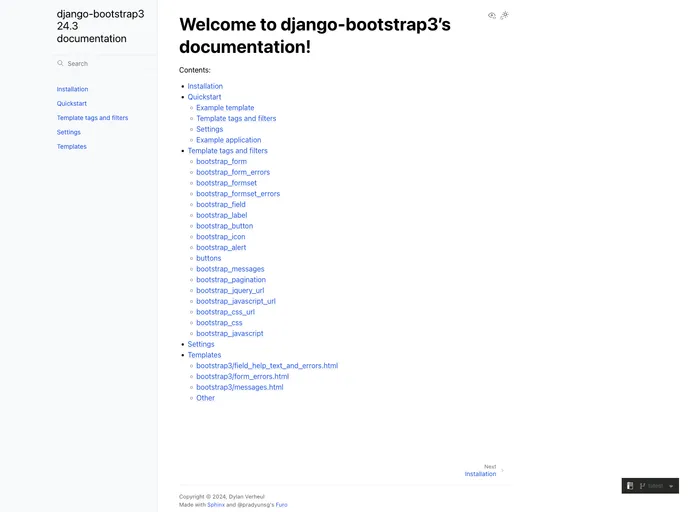Open the buttons link
The width and height of the screenshot is (688, 512).
coord(208,258)
